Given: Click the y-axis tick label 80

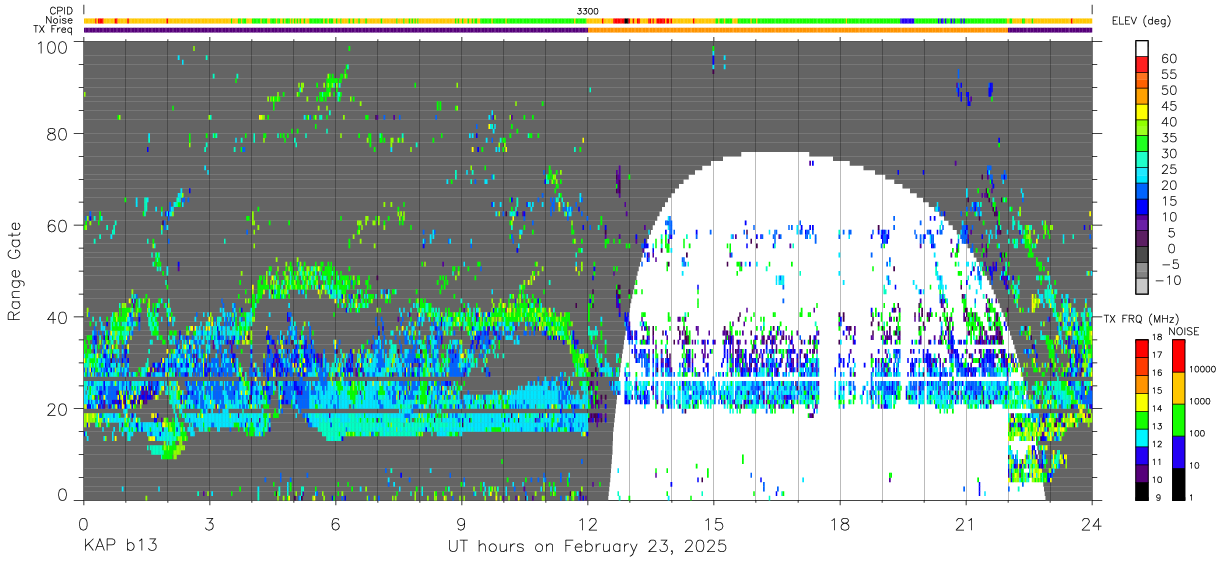Looking at the screenshot, I should coord(58,134).
